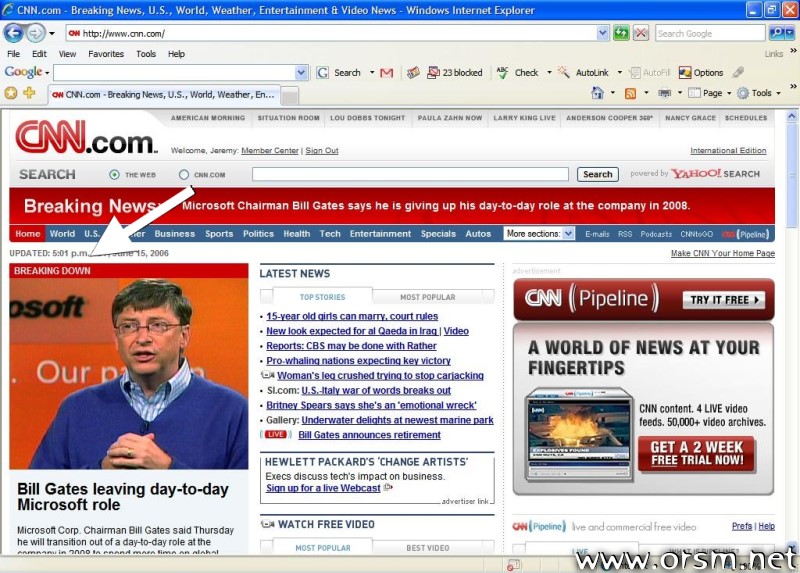800x573 pixels.
Task: Open the Help menu
Action: [x=177, y=54]
